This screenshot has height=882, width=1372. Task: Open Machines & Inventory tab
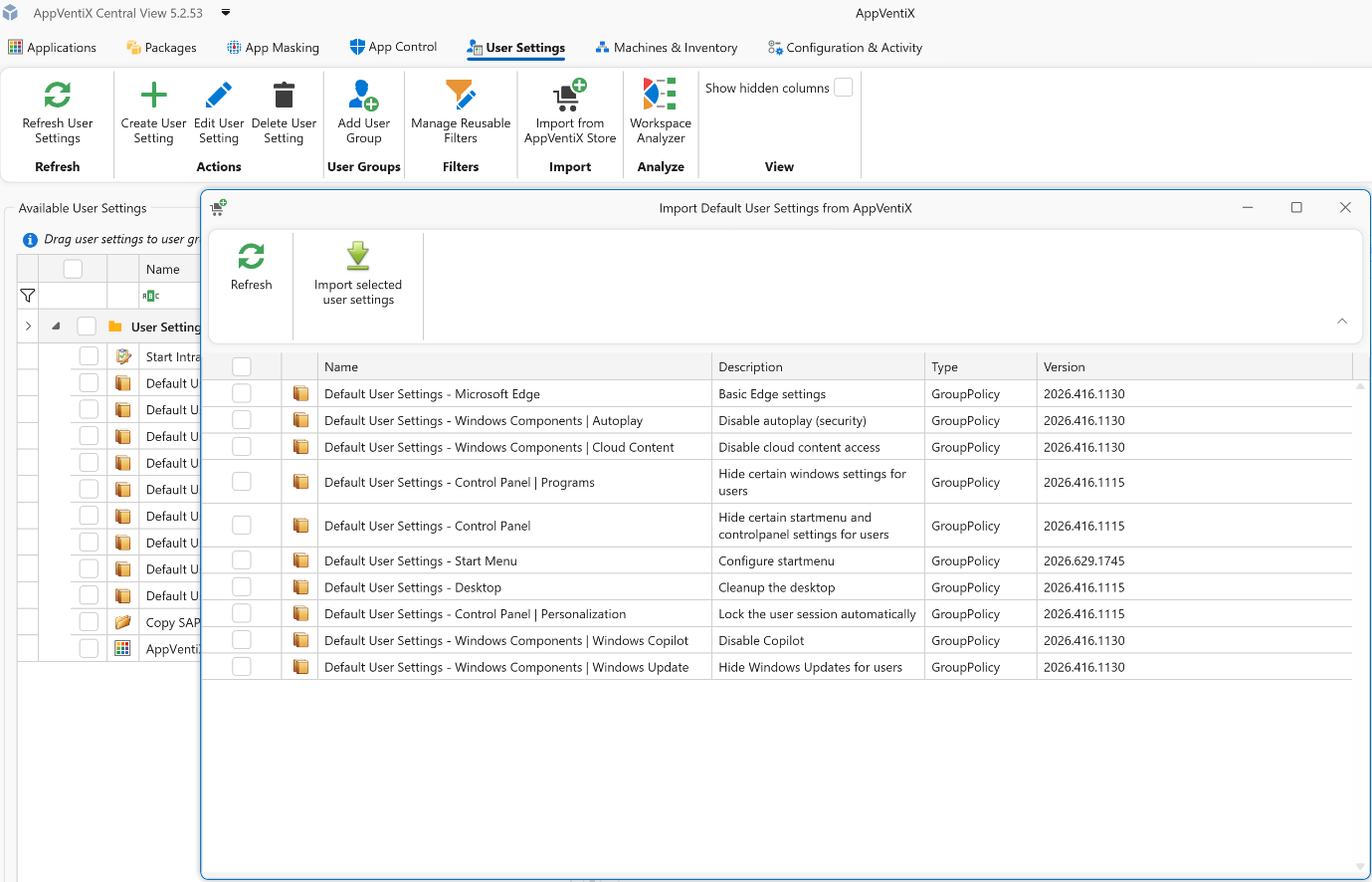667,48
